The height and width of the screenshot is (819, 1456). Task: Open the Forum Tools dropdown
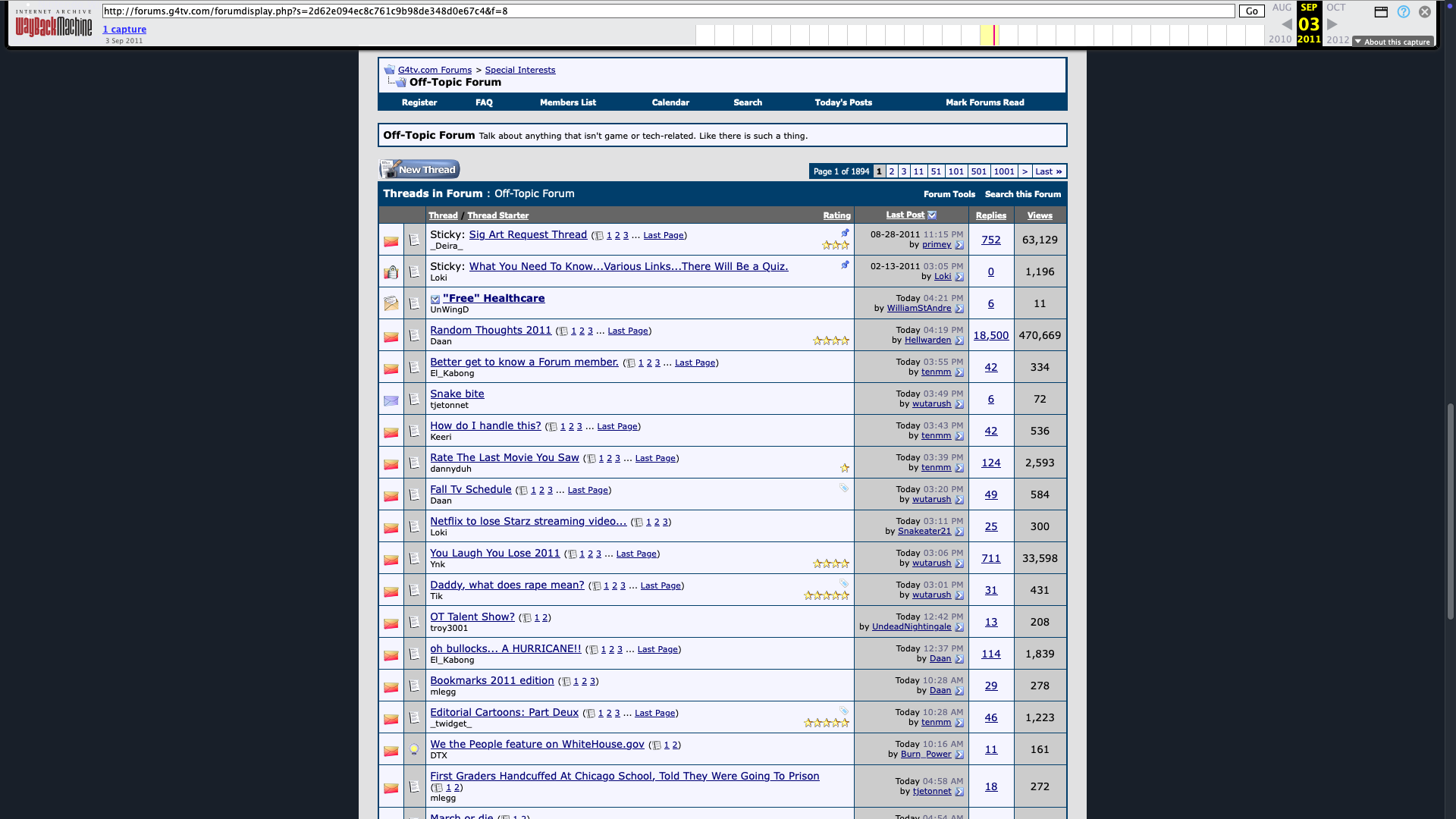coord(949,194)
